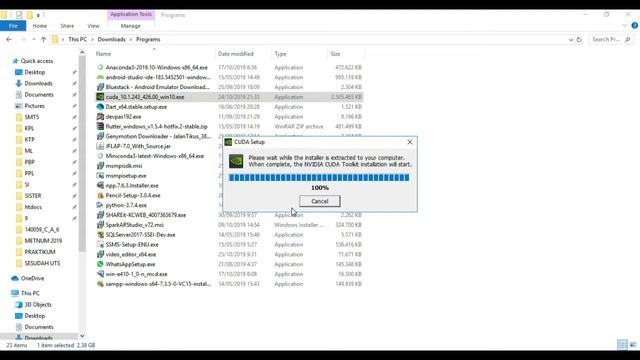Open recent locations dropdown arrow
640x360 pixels.
click(33, 40)
